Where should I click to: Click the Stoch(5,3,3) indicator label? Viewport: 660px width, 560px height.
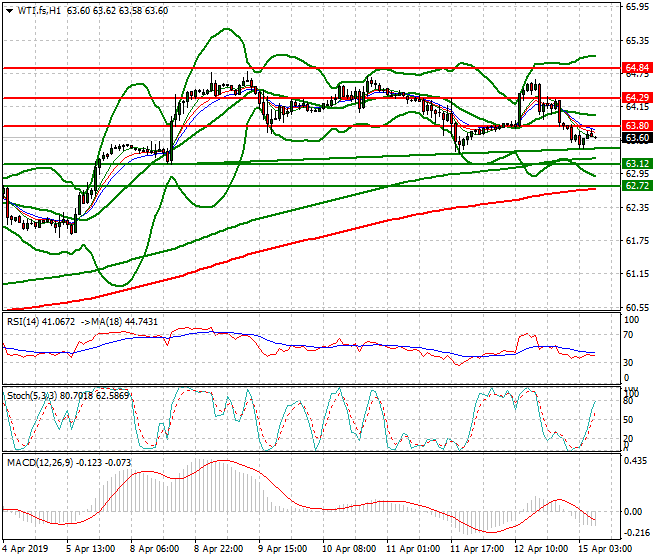click(x=34, y=396)
